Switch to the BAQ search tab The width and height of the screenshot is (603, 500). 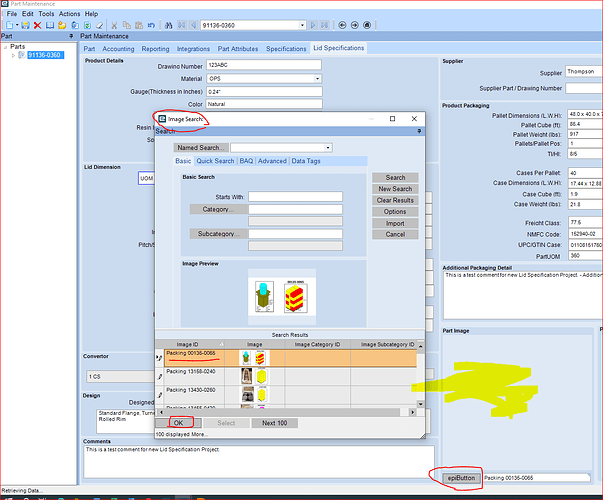[246, 161]
